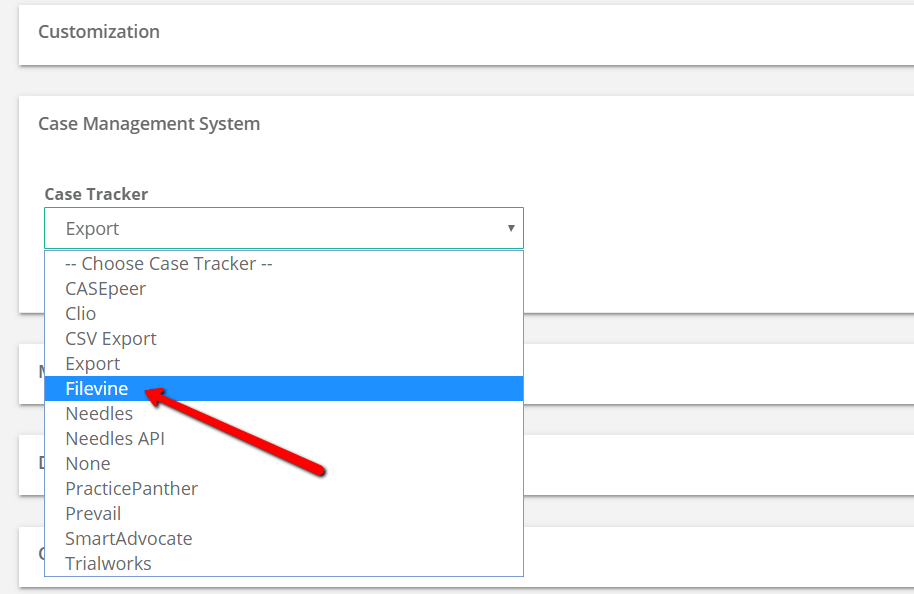
Task: Open the Case Tracker dropdown arrow
Action: pyautogui.click(x=511, y=228)
